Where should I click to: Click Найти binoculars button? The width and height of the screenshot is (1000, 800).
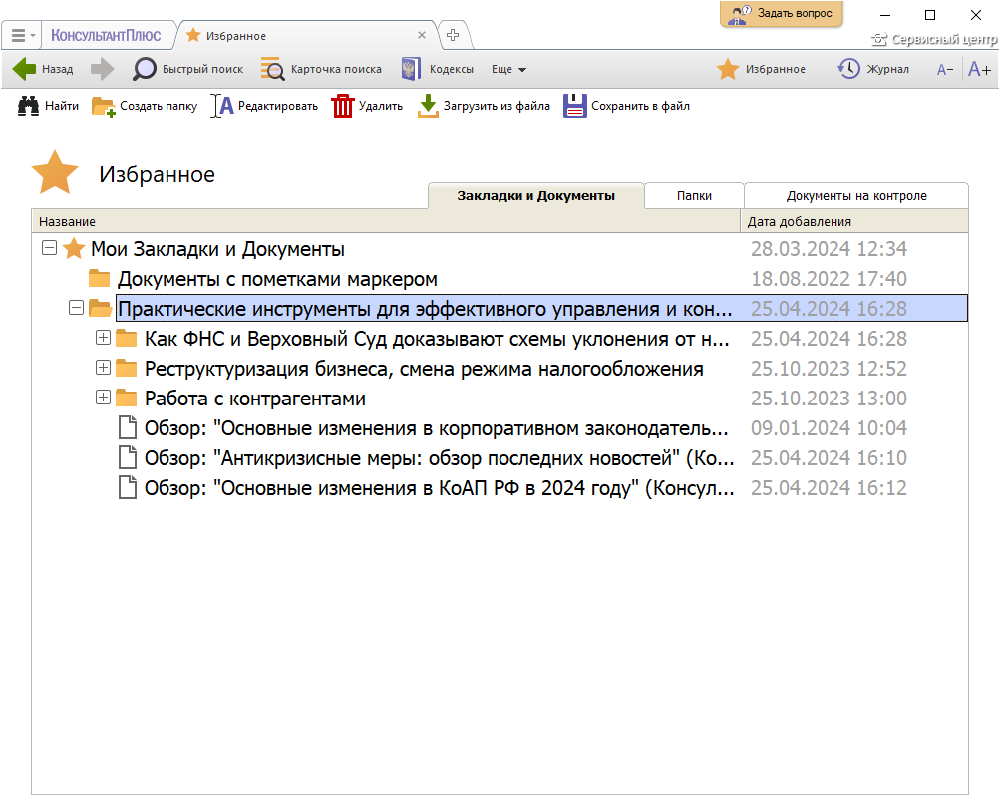48,106
